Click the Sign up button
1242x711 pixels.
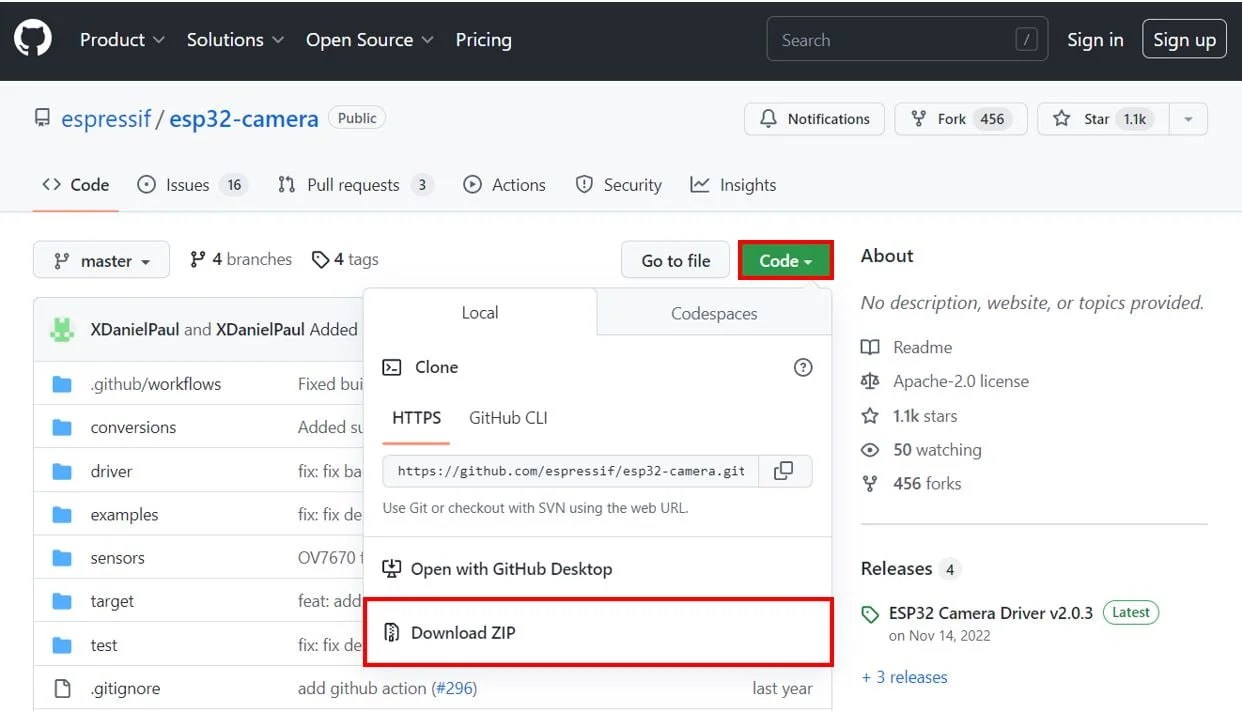point(1184,40)
